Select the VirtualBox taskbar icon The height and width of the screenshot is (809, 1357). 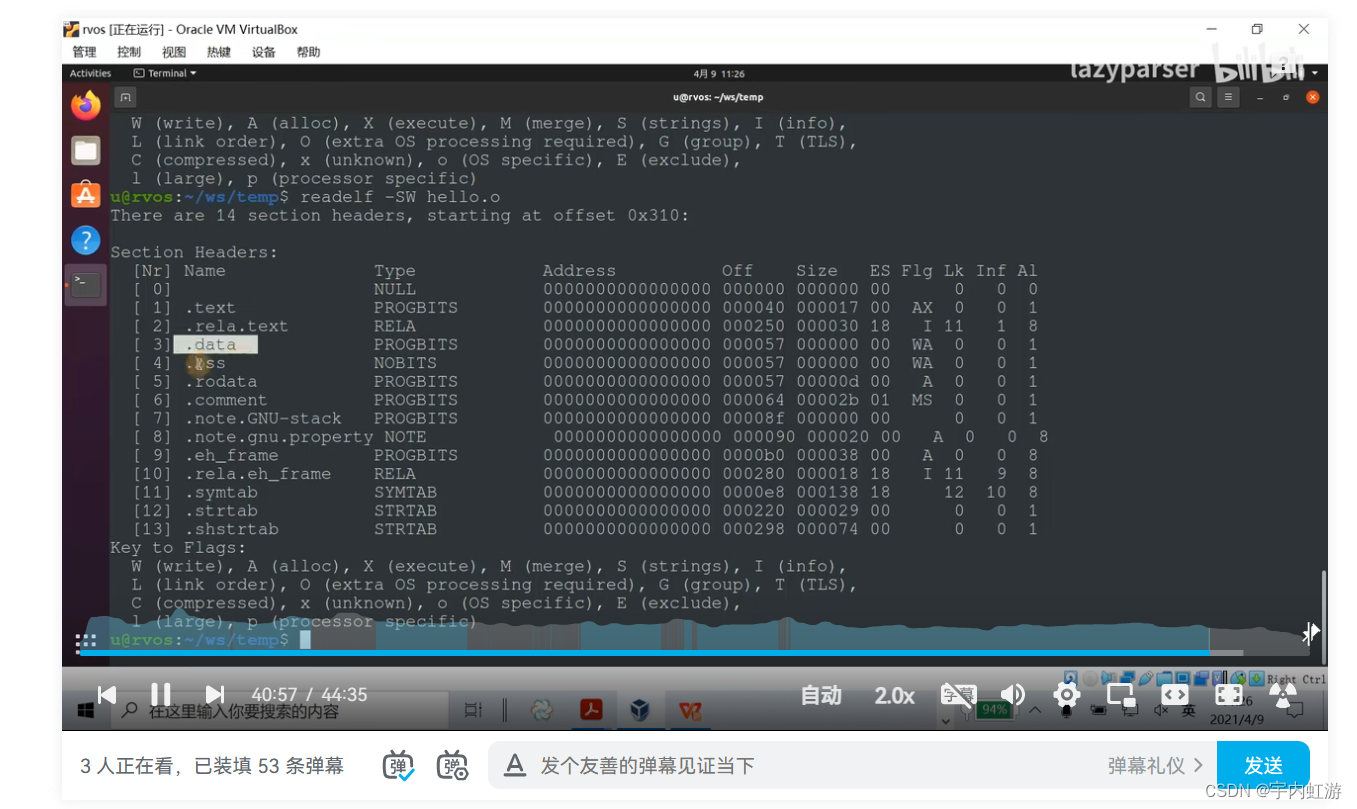pos(640,711)
